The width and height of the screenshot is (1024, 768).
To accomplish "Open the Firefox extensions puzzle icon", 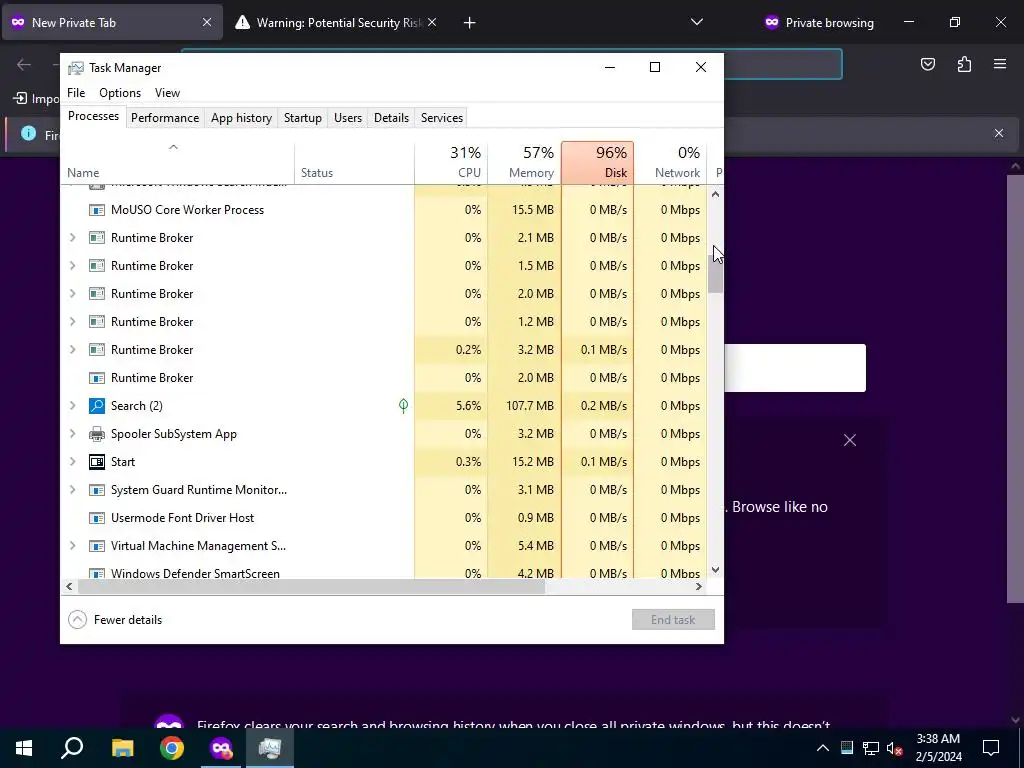I will click(964, 64).
